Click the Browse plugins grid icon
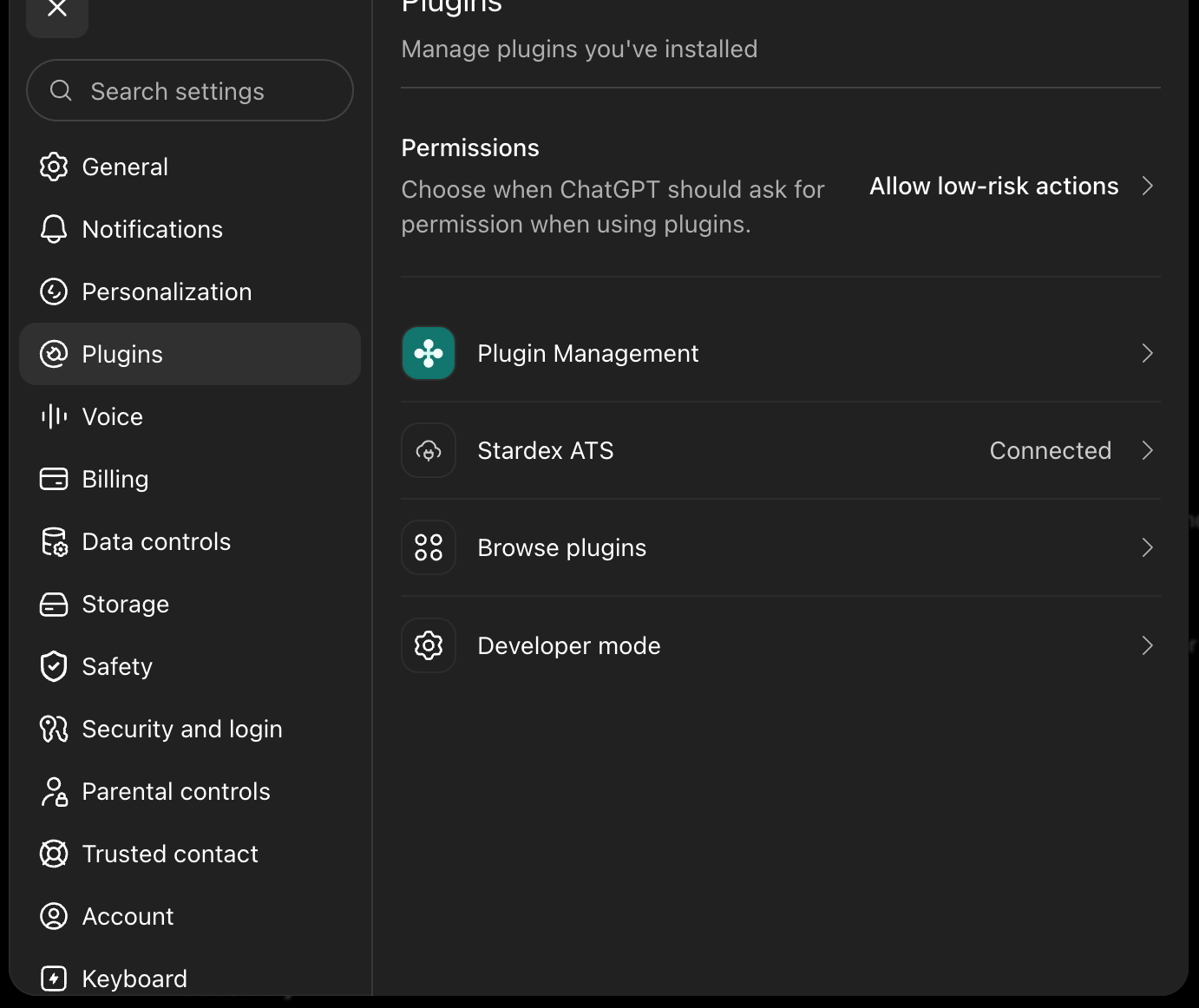Image resolution: width=1199 pixels, height=1008 pixels. pos(429,547)
